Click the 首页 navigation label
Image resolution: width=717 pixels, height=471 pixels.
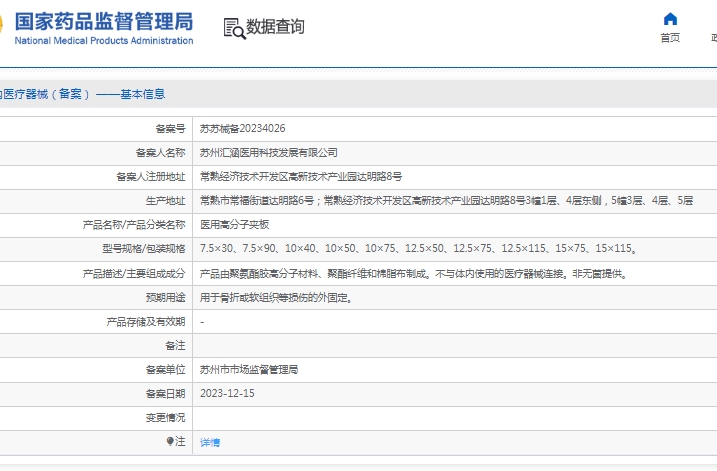(670, 37)
